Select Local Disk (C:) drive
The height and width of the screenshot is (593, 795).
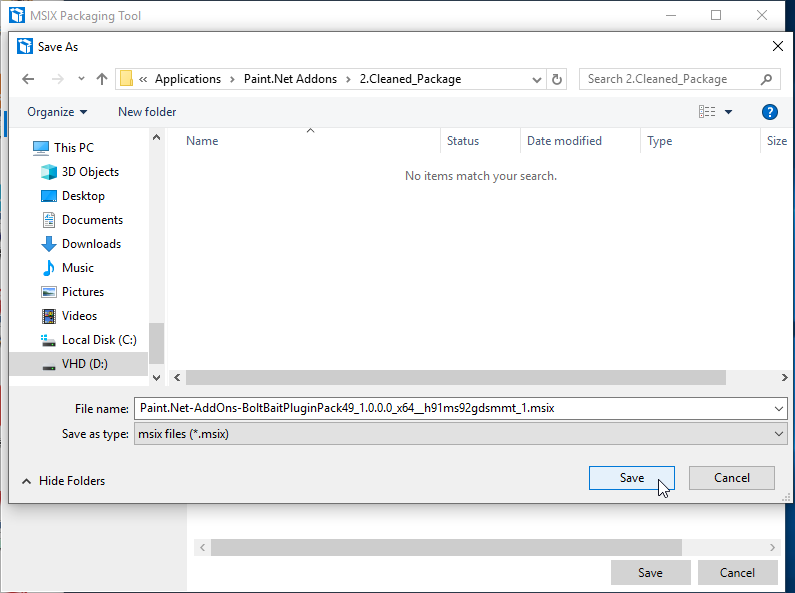[98, 340]
